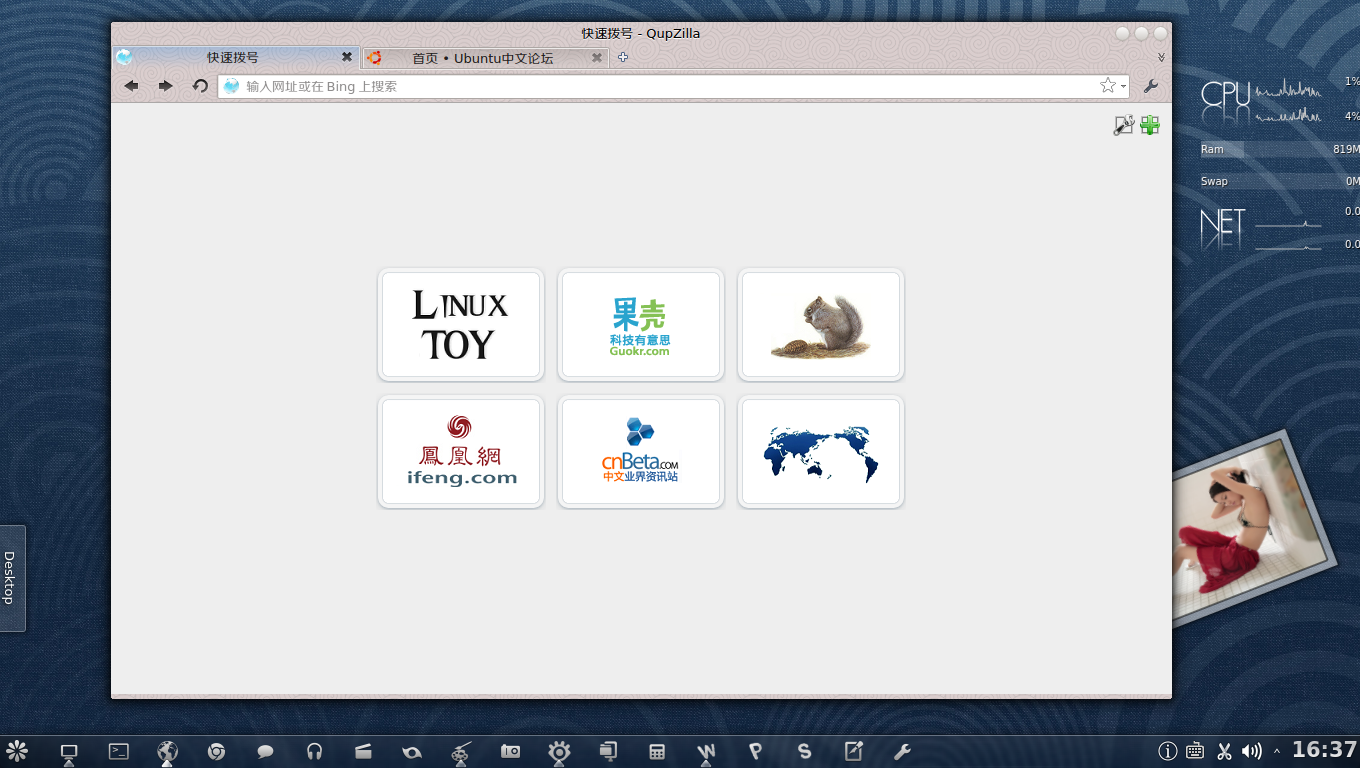Click the Swap usage bar widget
Screen dimensions: 1360x768
1280,181
